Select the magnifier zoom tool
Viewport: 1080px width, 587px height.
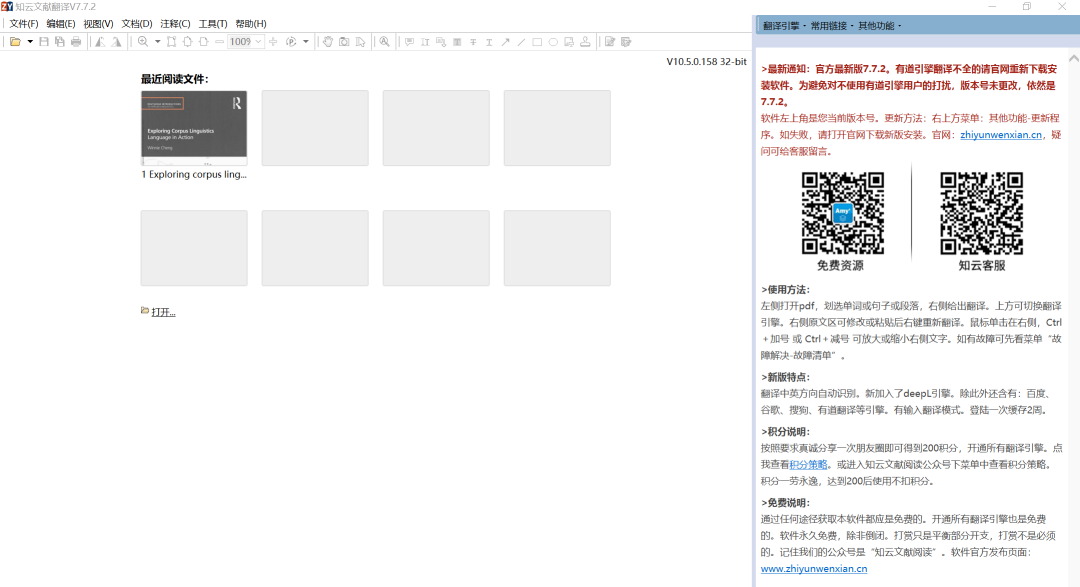pyautogui.click(x=143, y=42)
